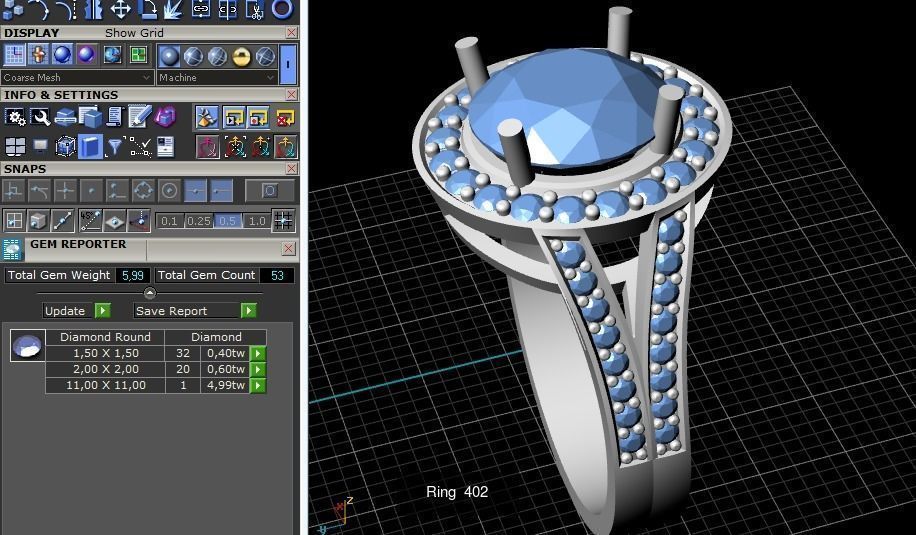Click the stacked cubes icon in top toolbar

click(13, 9)
